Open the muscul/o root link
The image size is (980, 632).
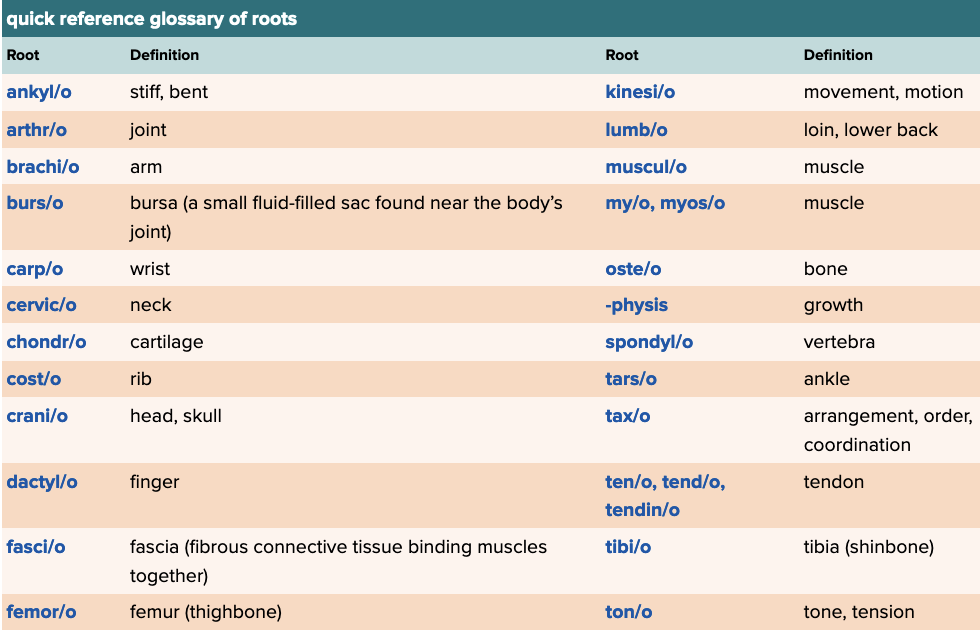(646, 167)
